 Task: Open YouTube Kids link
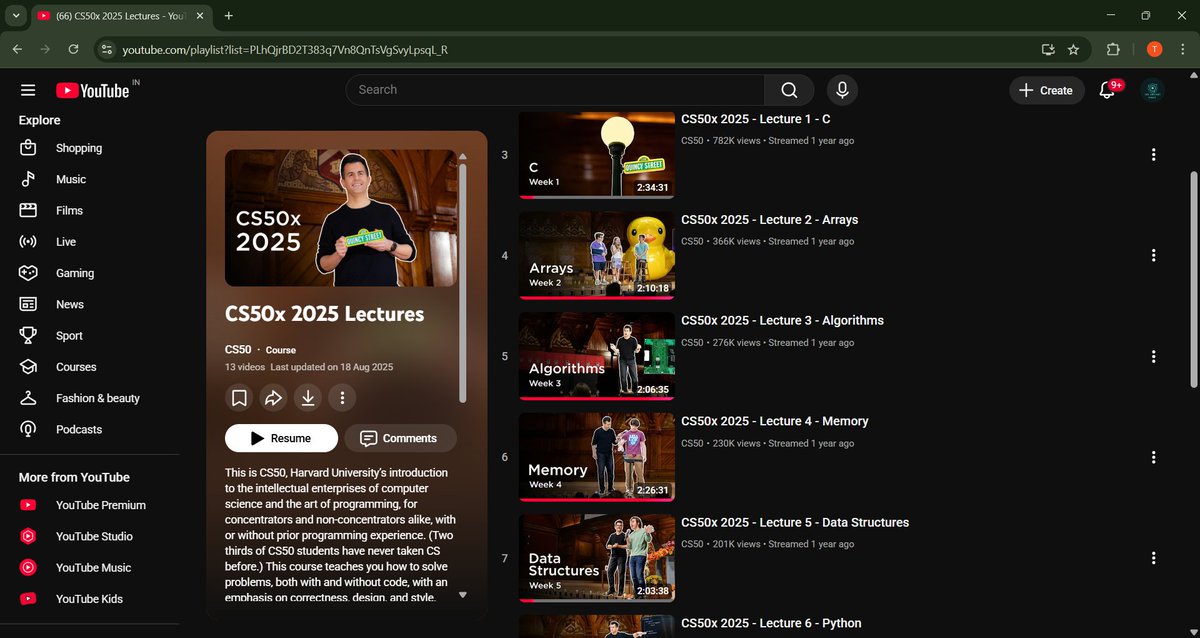pos(90,599)
